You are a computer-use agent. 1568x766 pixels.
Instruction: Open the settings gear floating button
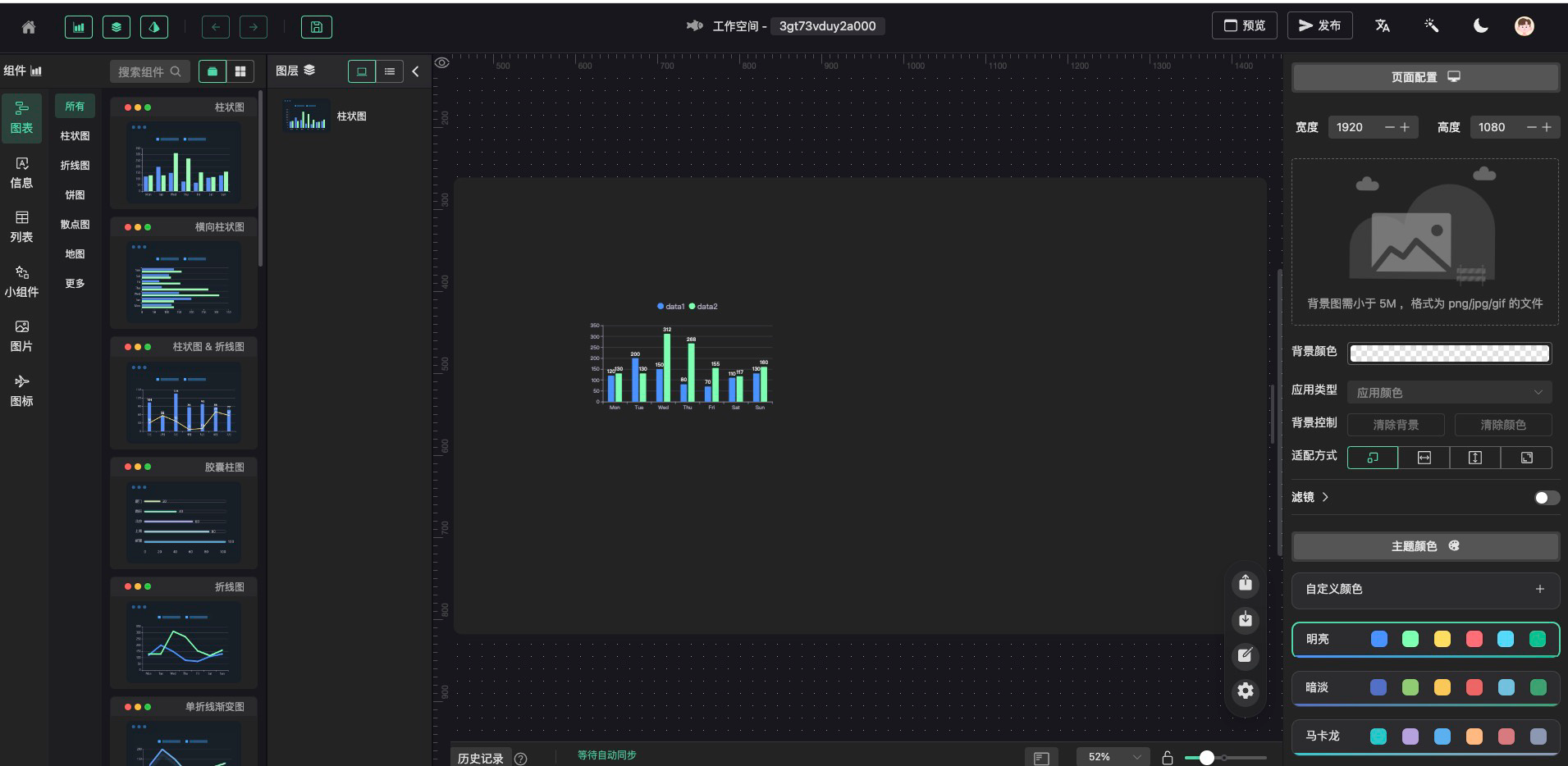[x=1246, y=691]
